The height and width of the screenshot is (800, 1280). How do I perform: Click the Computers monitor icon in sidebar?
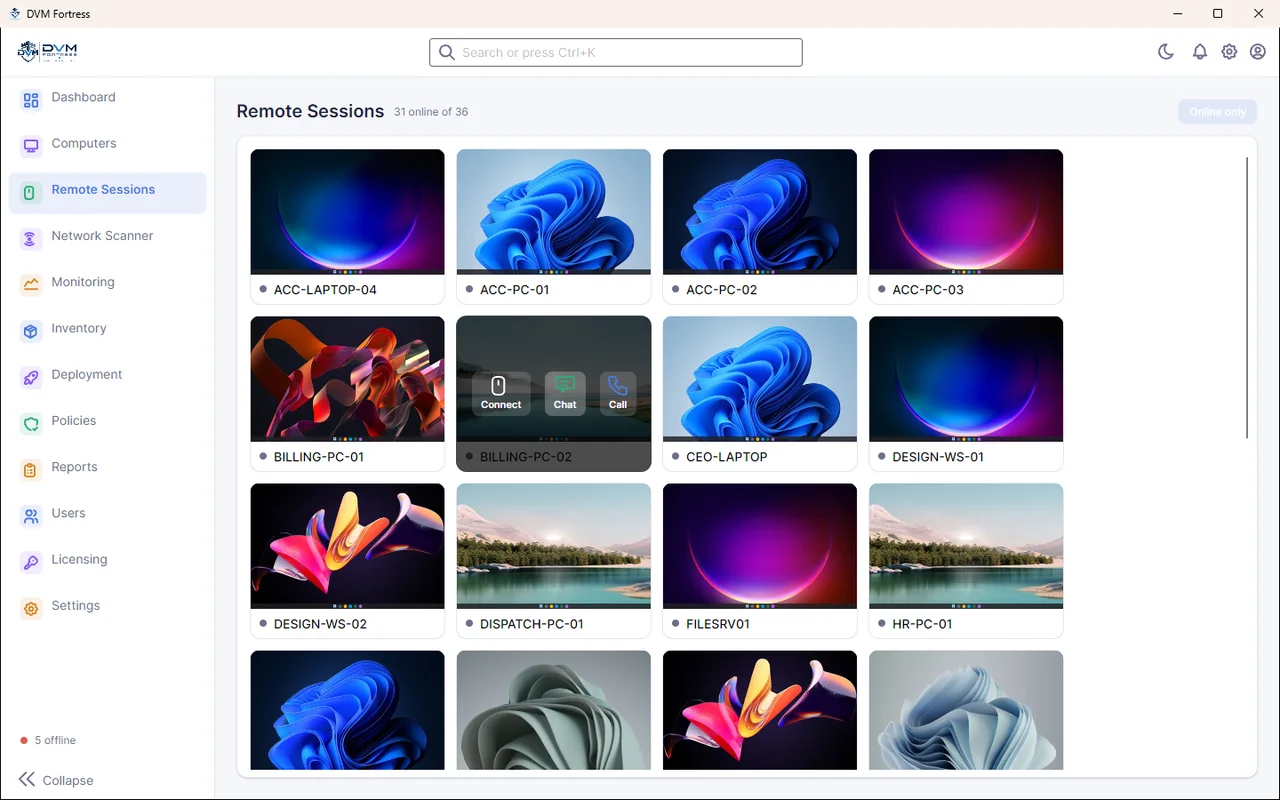tap(31, 146)
